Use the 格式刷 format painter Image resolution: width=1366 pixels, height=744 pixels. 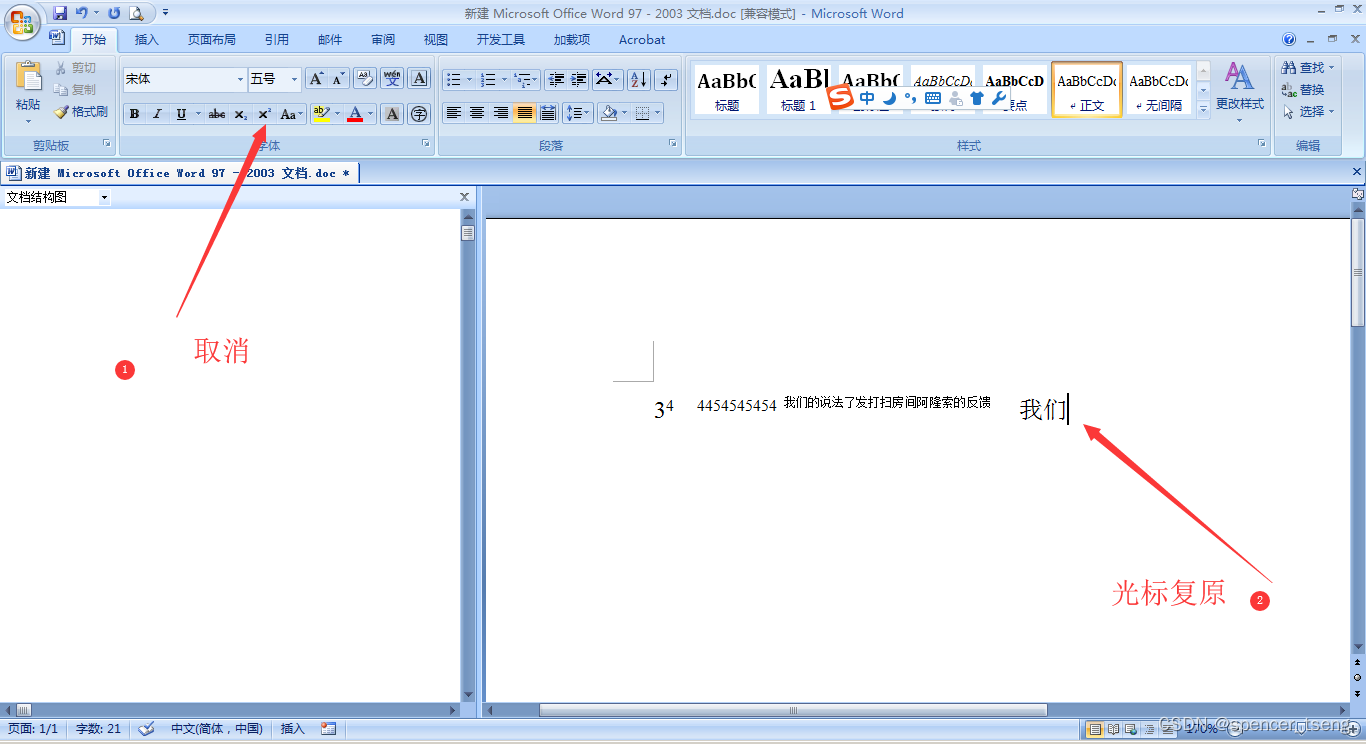point(81,112)
